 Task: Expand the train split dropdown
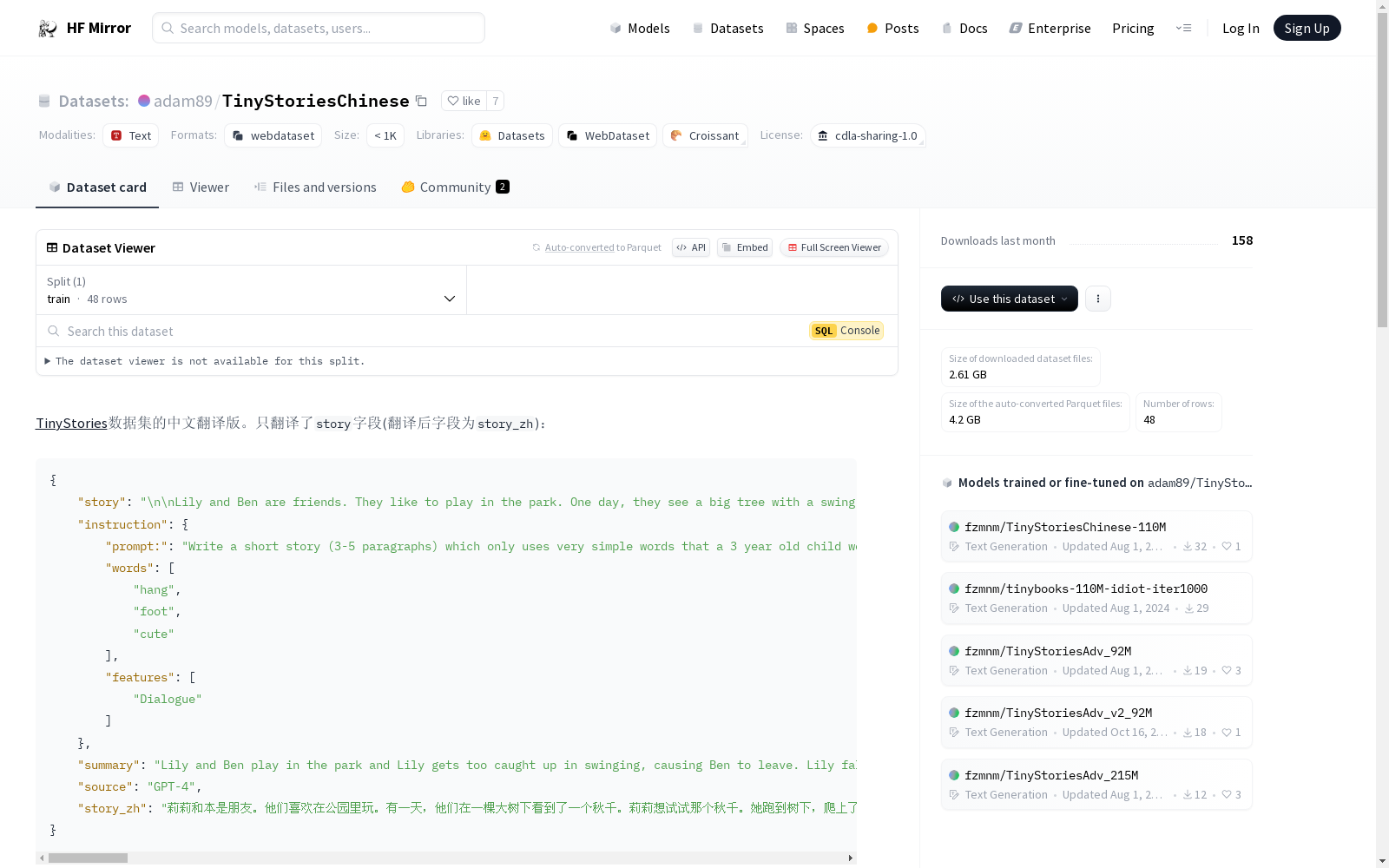click(x=251, y=290)
